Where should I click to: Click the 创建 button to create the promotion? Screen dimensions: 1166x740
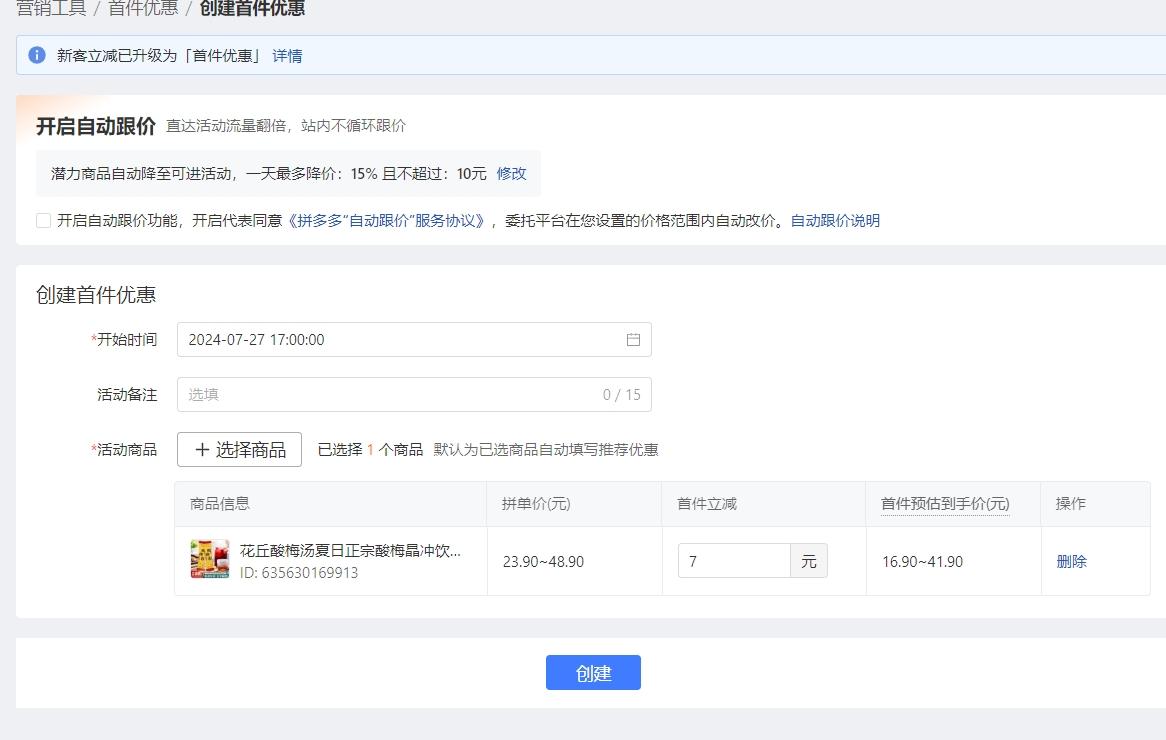coord(593,672)
